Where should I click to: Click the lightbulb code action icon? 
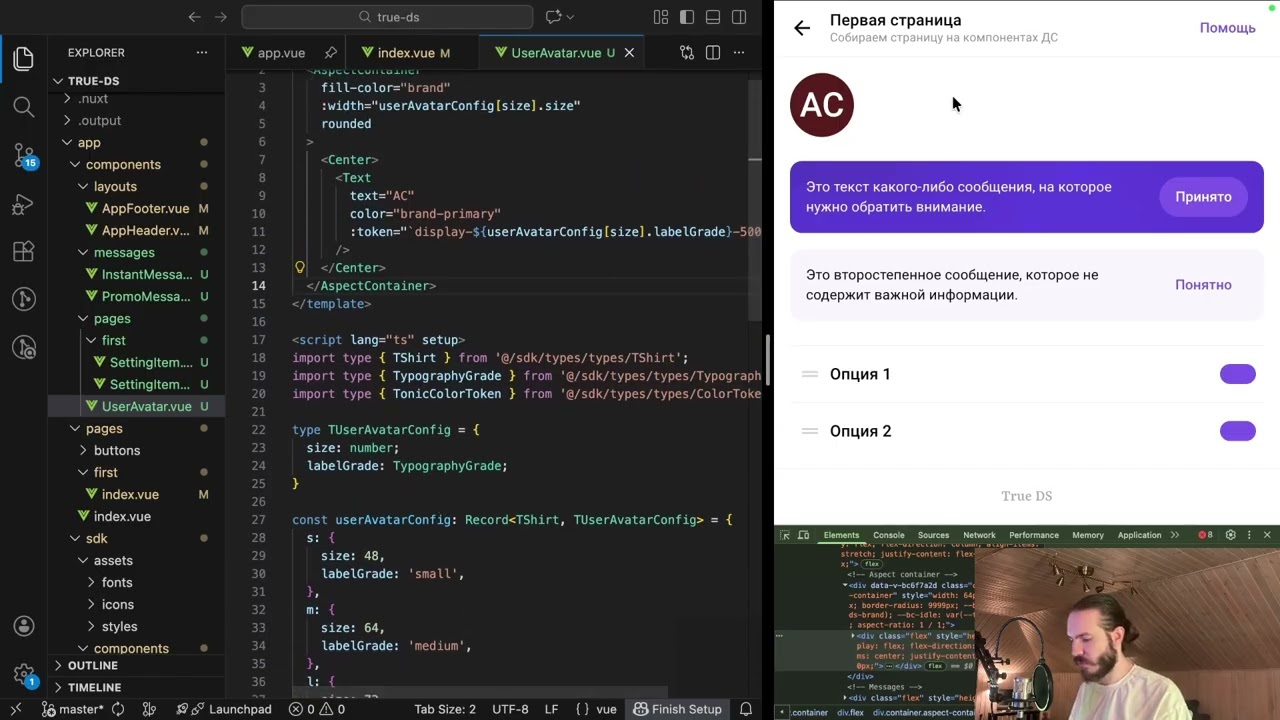click(x=299, y=267)
